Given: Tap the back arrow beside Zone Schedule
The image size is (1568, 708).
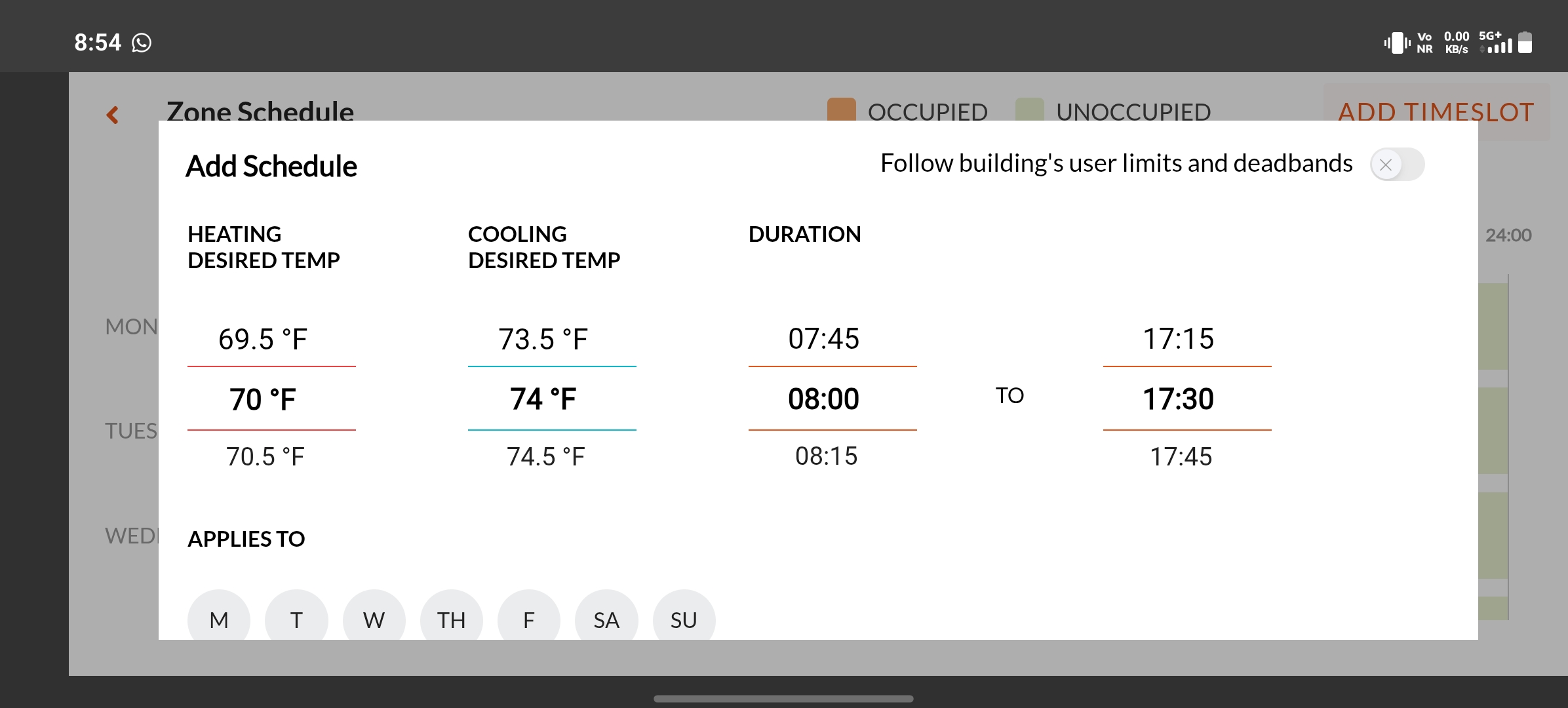Looking at the screenshot, I should tap(113, 115).
